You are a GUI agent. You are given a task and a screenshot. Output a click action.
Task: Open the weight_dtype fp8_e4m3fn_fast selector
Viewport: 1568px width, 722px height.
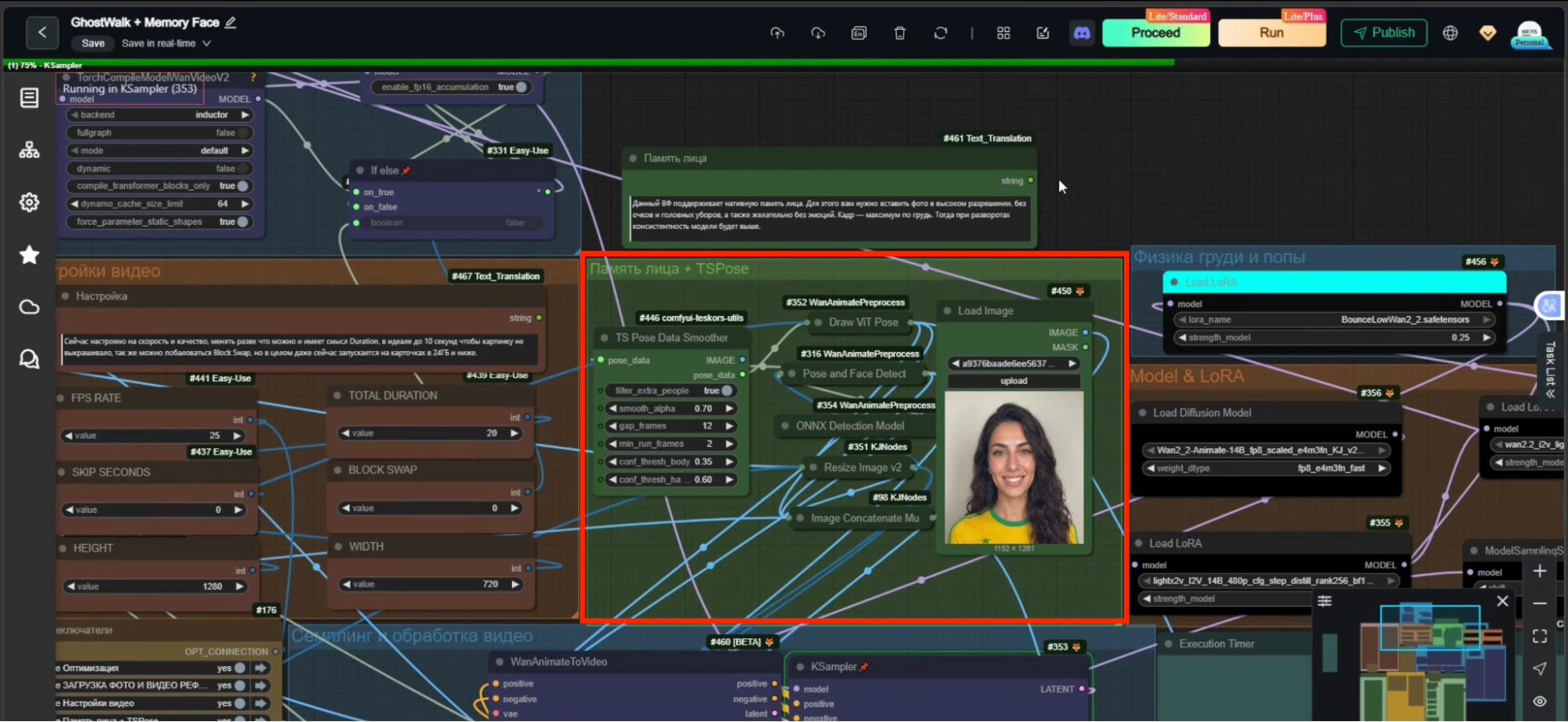[1266, 468]
